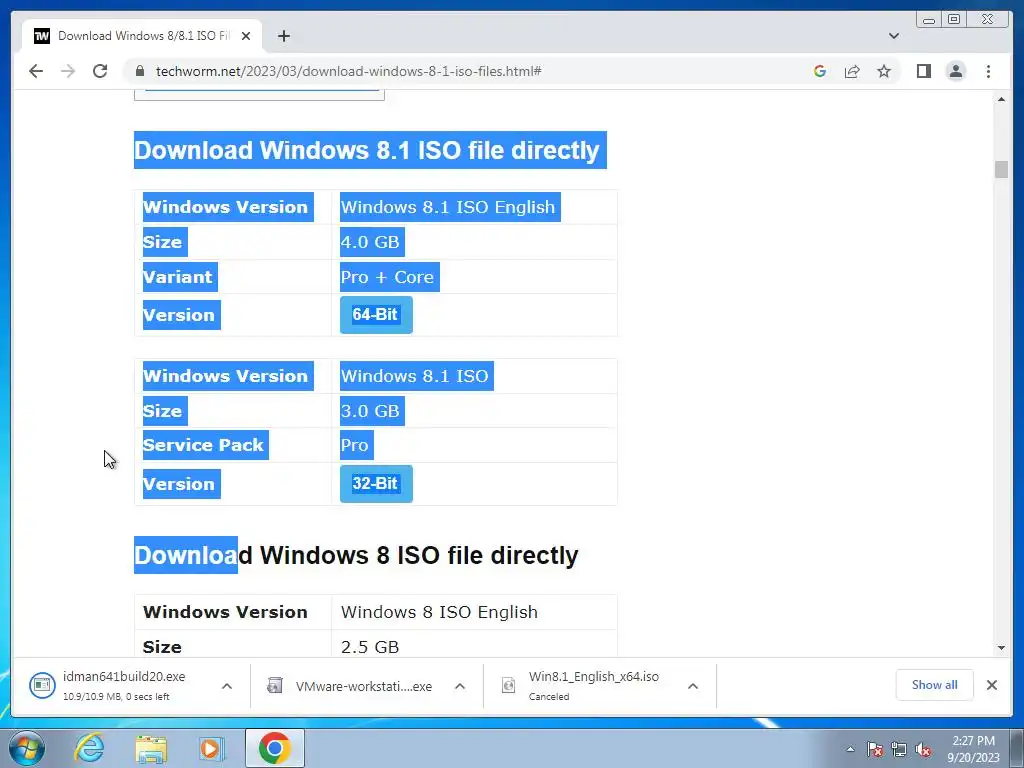Click the scrollbar down arrow
This screenshot has height=768, width=1024.
tap(1001, 648)
